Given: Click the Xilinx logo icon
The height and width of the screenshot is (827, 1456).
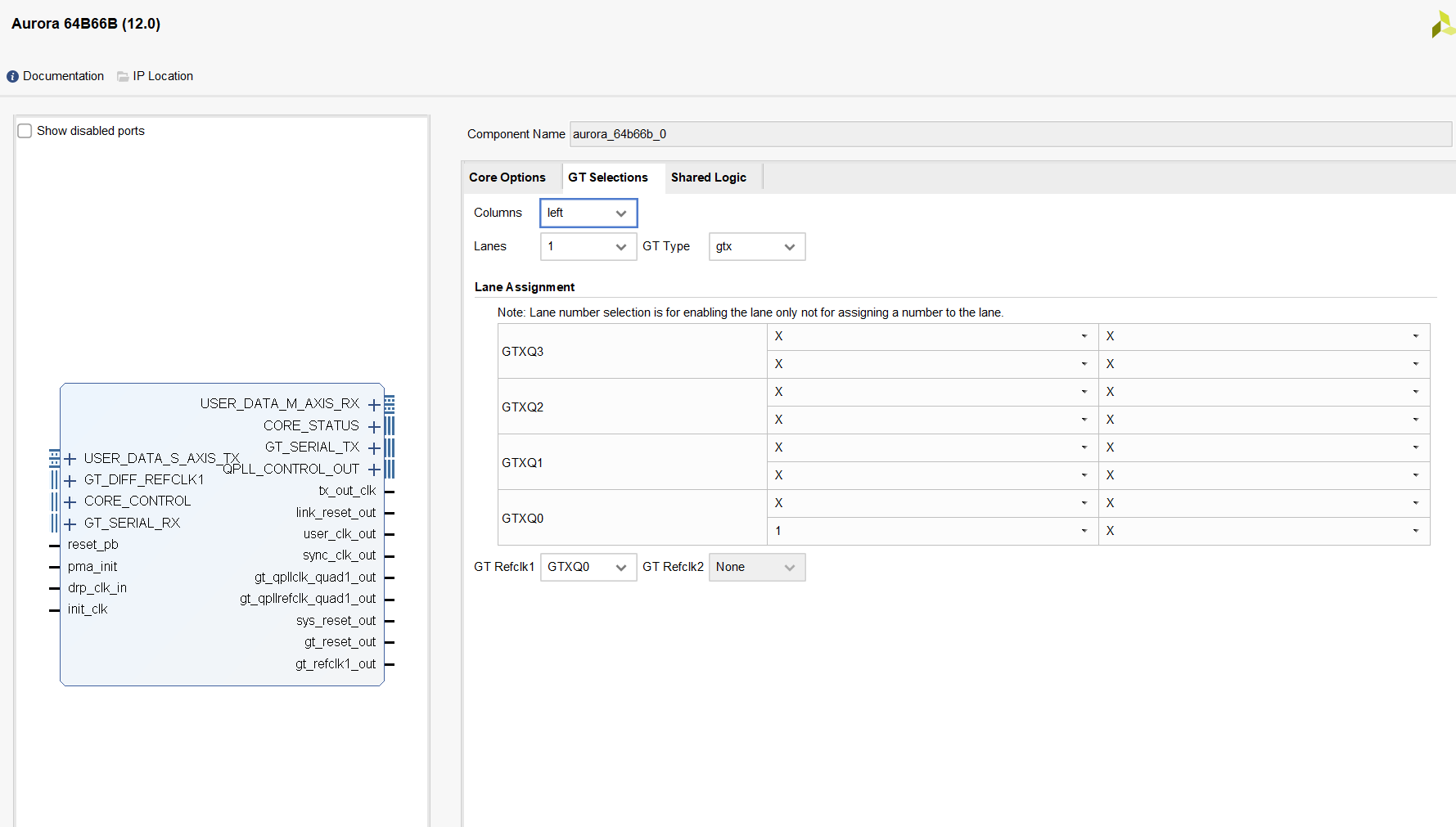Looking at the screenshot, I should (1444, 24).
